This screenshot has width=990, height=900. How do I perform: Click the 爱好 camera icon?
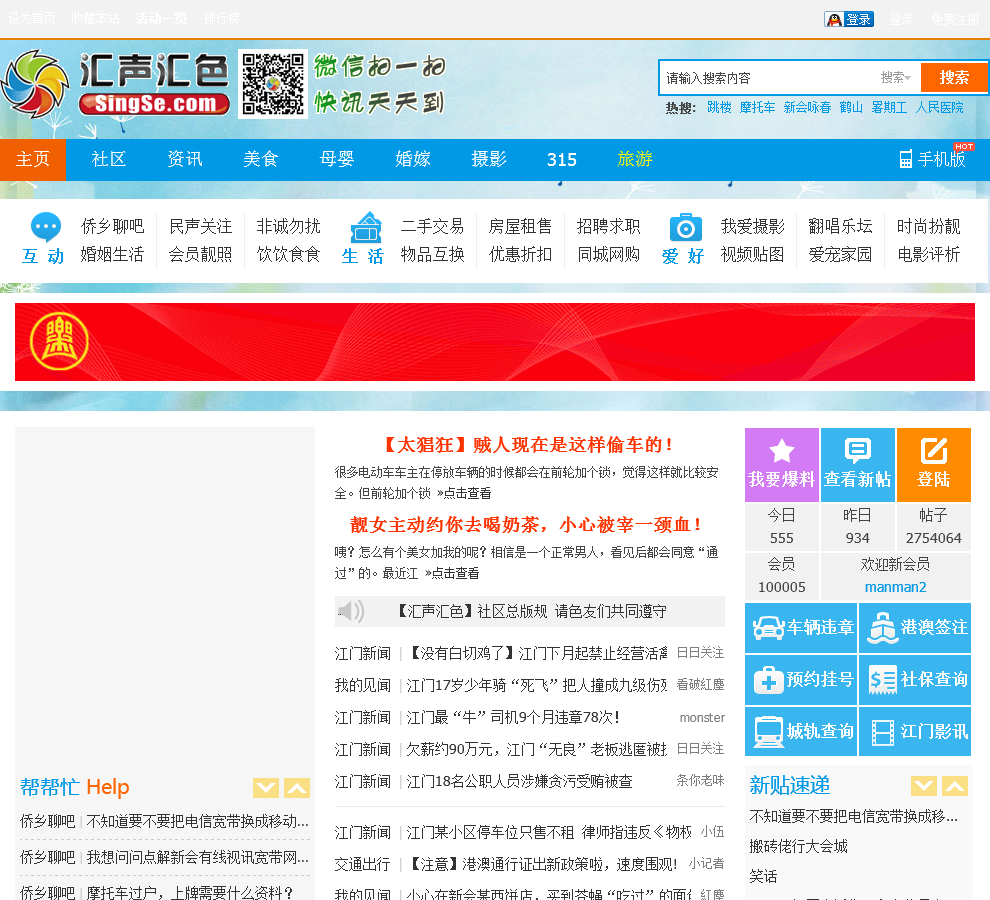686,227
